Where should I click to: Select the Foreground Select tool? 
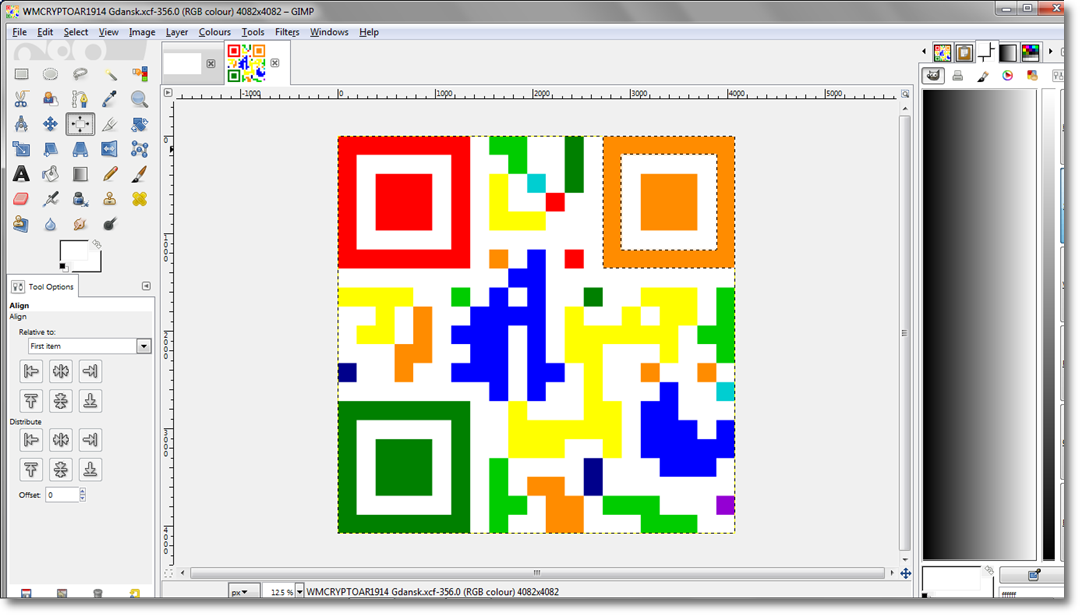[x=50, y=99]
